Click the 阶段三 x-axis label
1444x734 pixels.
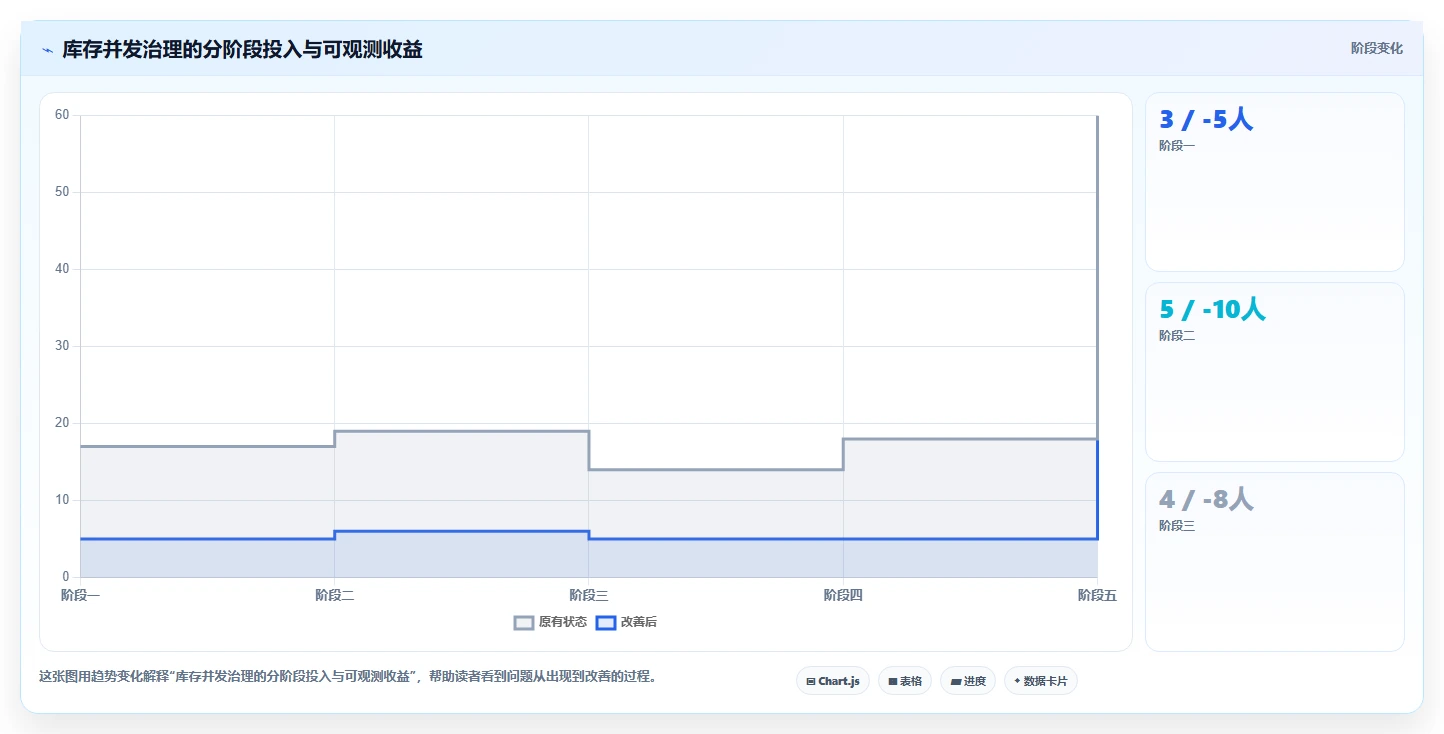(x=588, y=596)
